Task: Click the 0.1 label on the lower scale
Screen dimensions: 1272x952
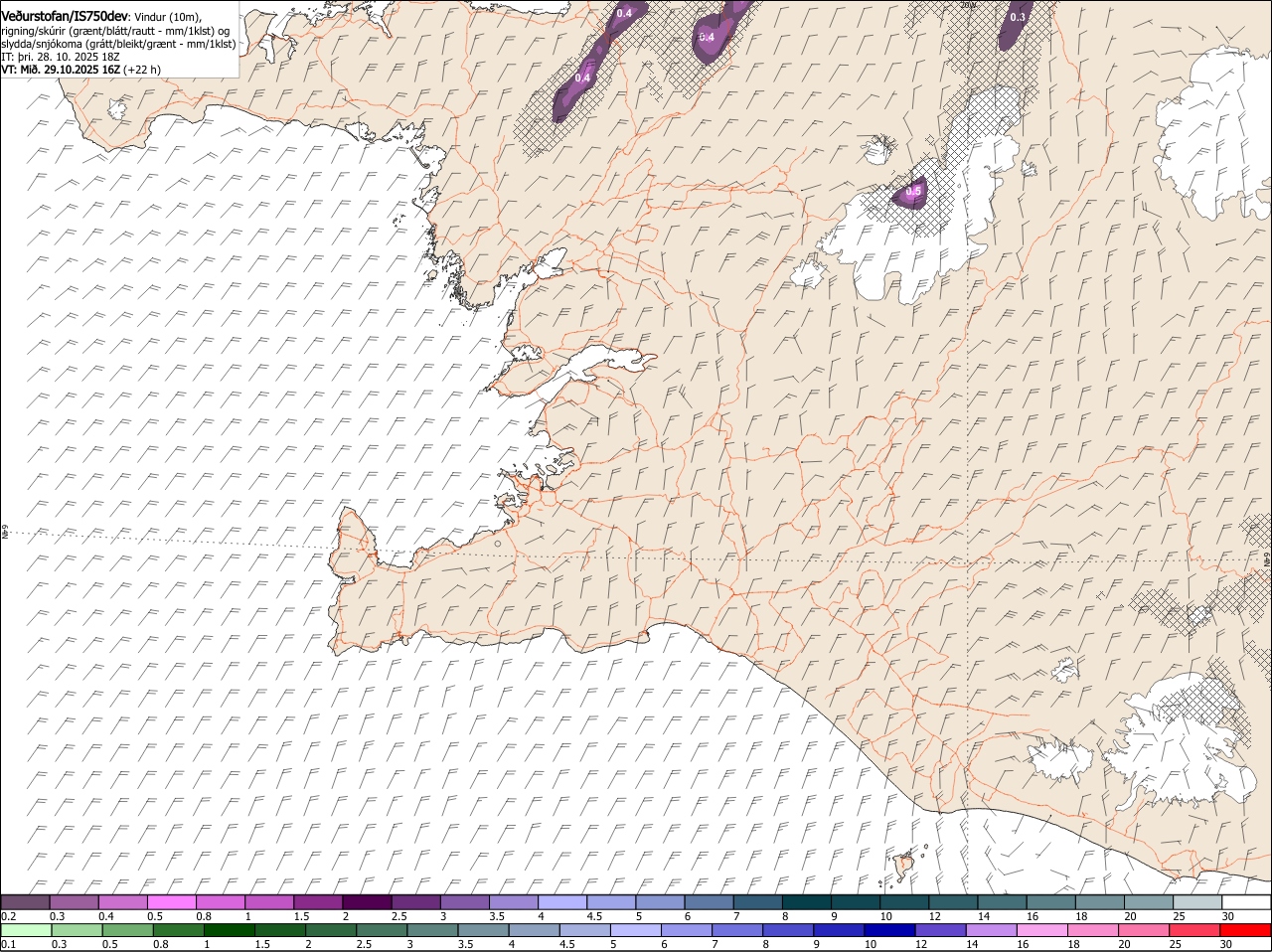Action: (x=8, y=943)
